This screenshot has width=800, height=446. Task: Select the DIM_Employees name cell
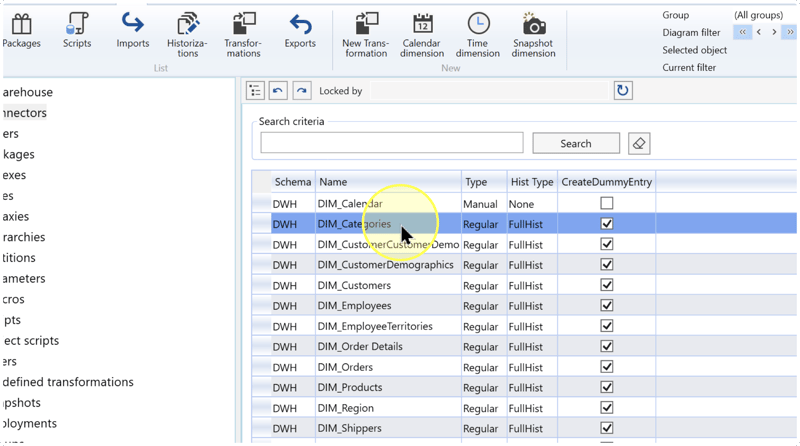tap(388, 306)
